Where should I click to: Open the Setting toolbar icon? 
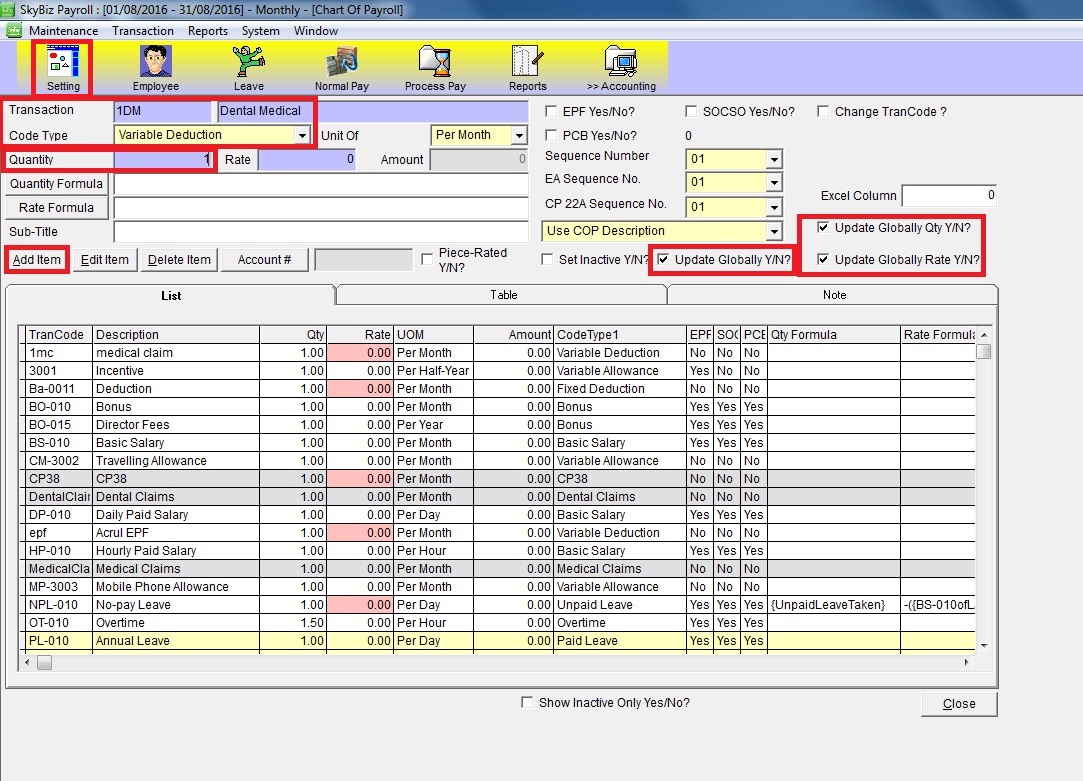[x=63, y=63]
